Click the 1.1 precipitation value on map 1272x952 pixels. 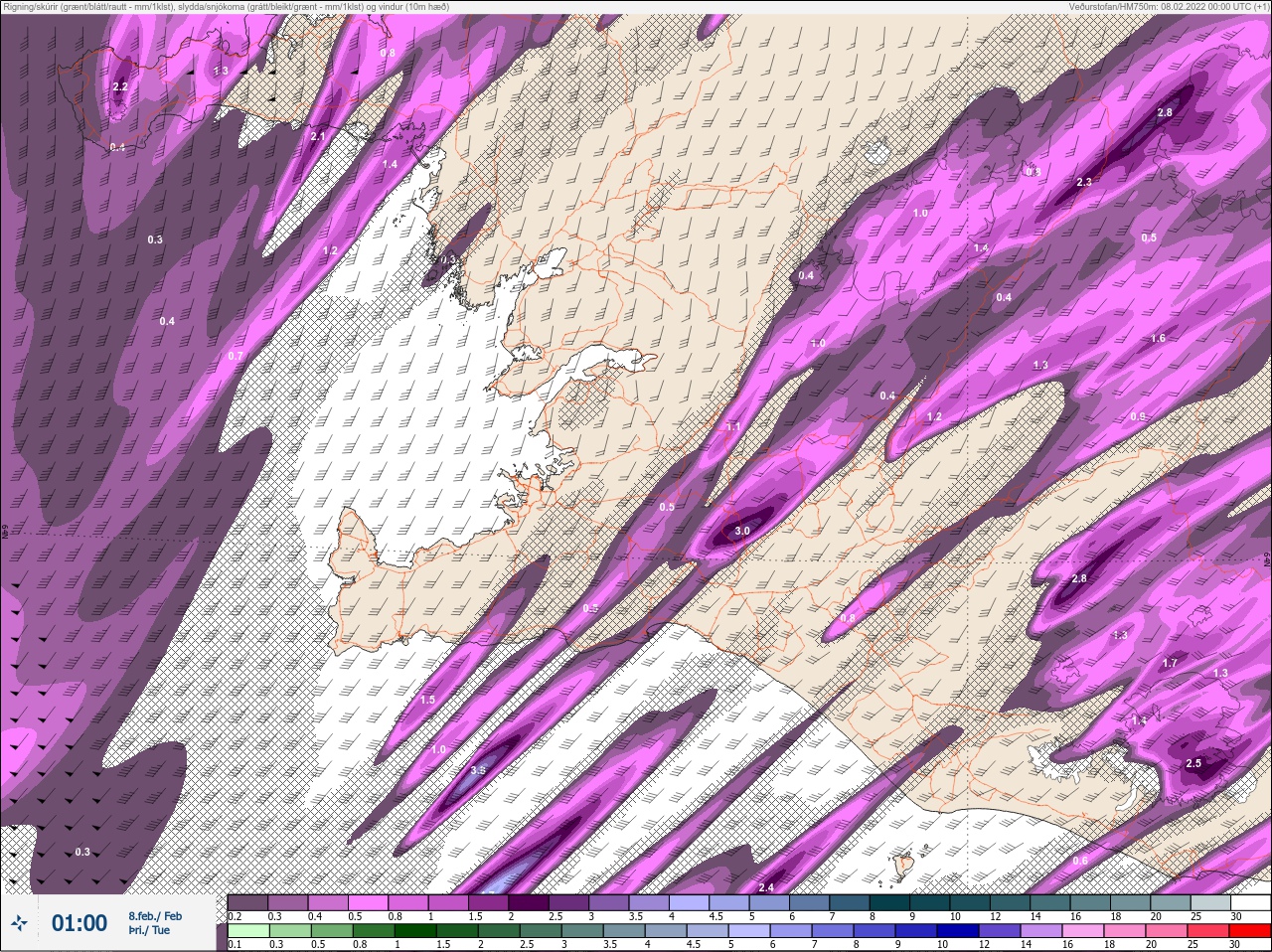[733, 426]
